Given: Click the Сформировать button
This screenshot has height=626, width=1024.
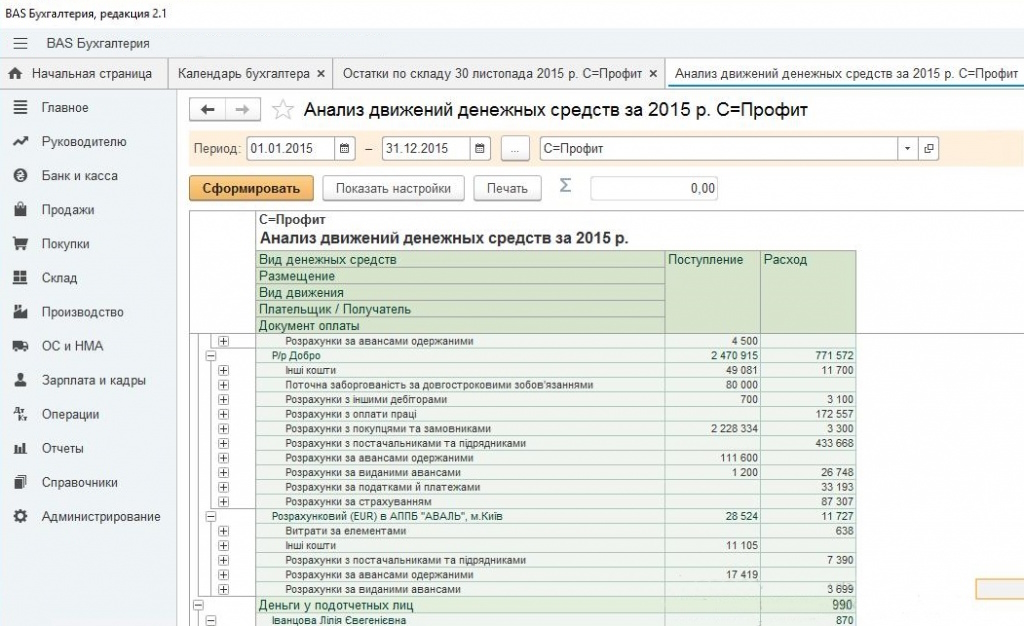Looking at the screenshot, I should (251, 189).
